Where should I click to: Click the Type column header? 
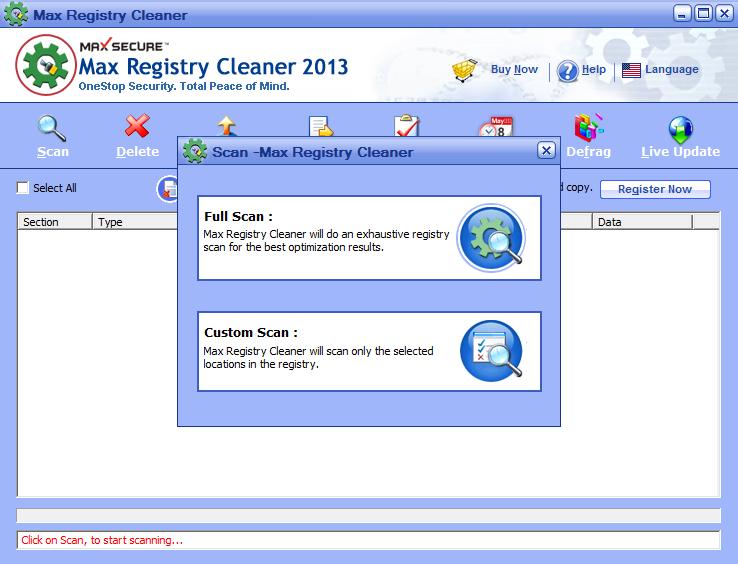click(x=135, y=222)
